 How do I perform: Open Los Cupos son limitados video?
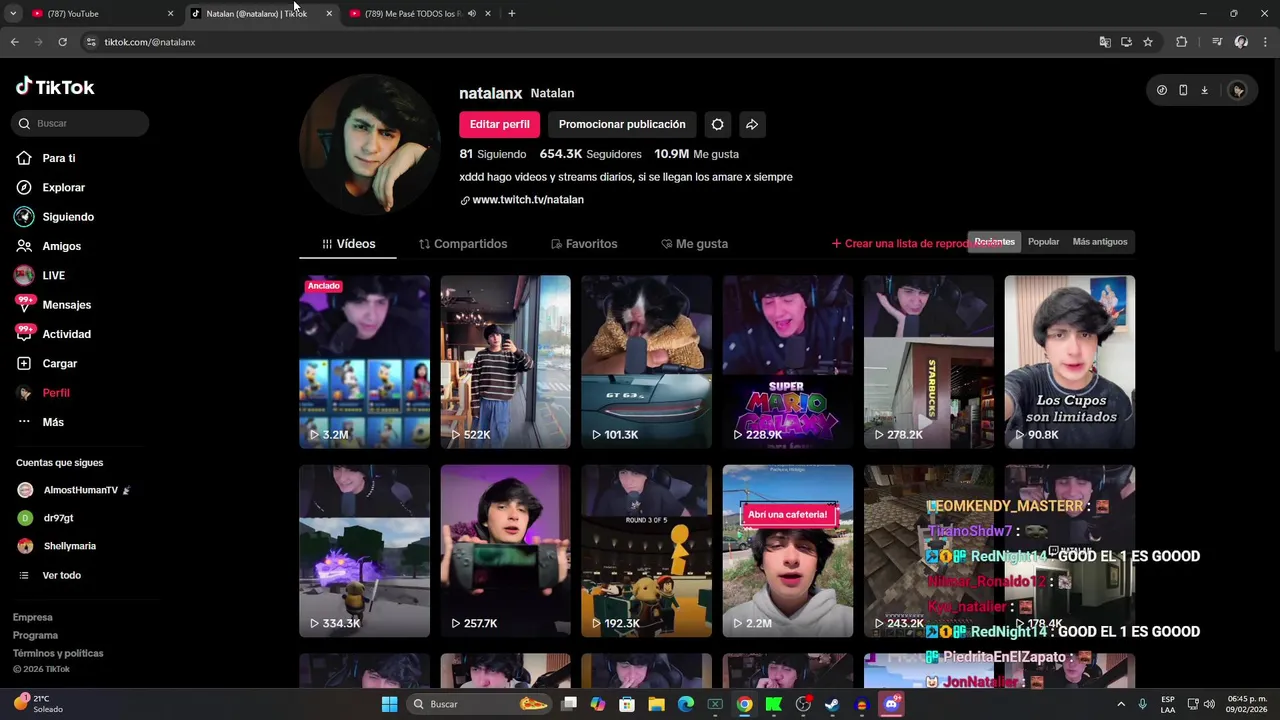click(x=1070, y=362)
